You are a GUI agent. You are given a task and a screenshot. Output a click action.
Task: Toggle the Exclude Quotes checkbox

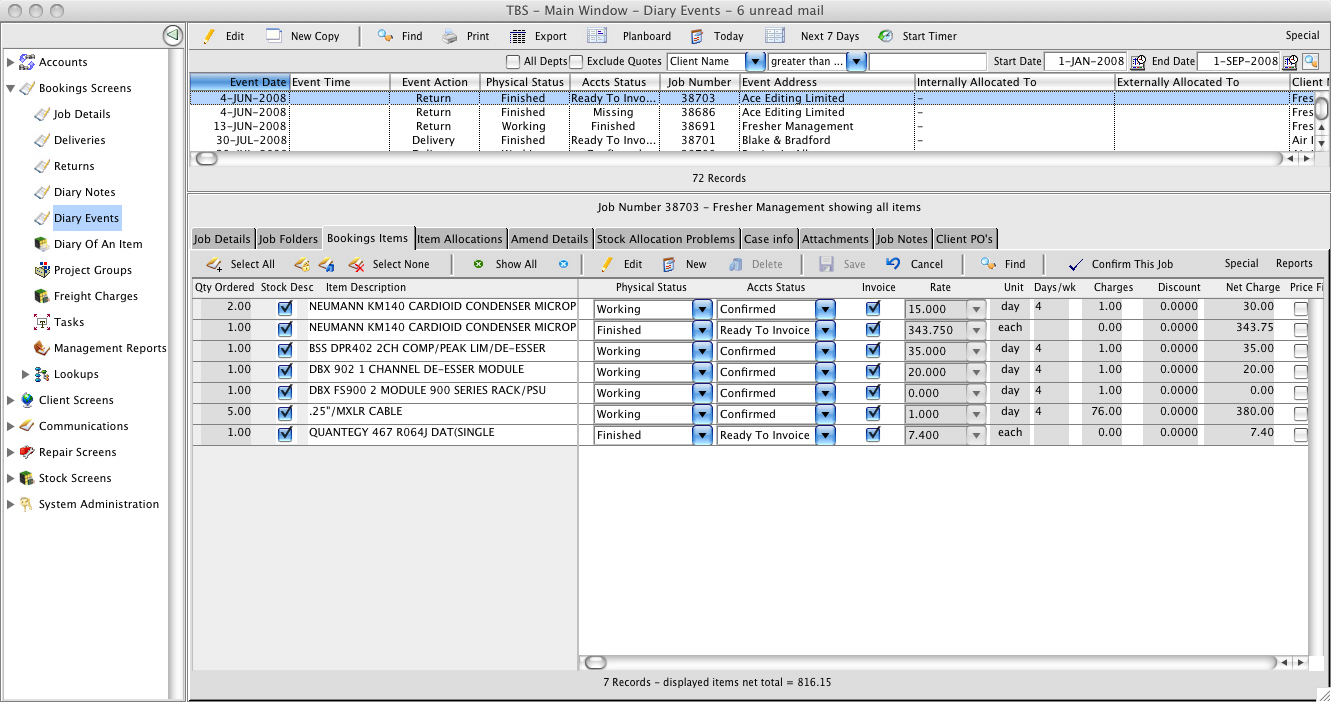[576, 62]
